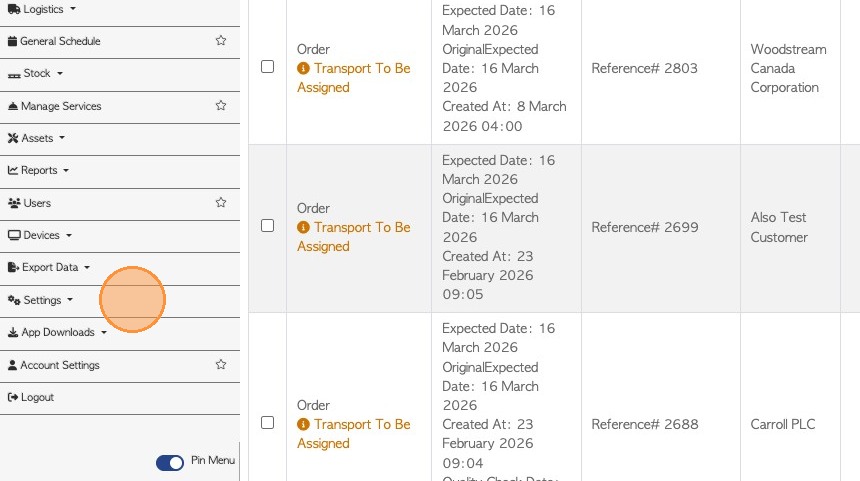Click the orange info icon for Reference# 2803
Image resolution: width=860 pixels, height=481 pixels.
[303, 69]
